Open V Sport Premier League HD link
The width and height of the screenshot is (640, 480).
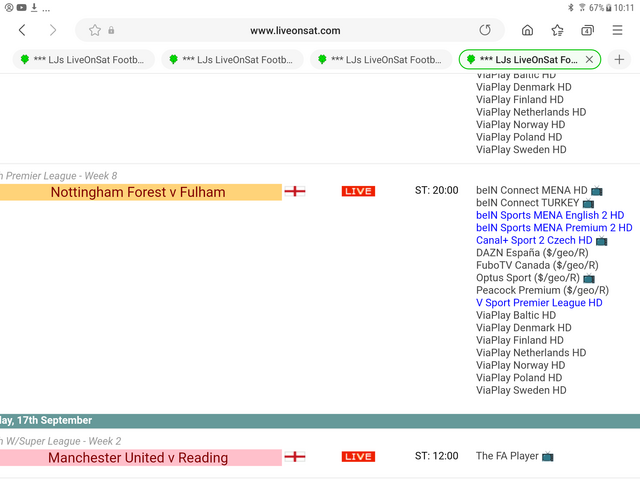point(539,303)
